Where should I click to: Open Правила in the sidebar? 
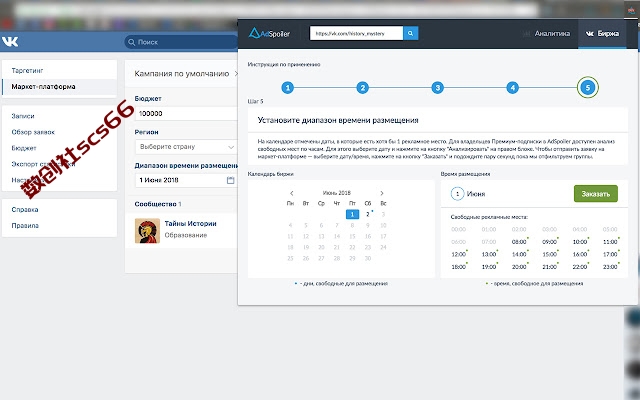pos(25,225)
